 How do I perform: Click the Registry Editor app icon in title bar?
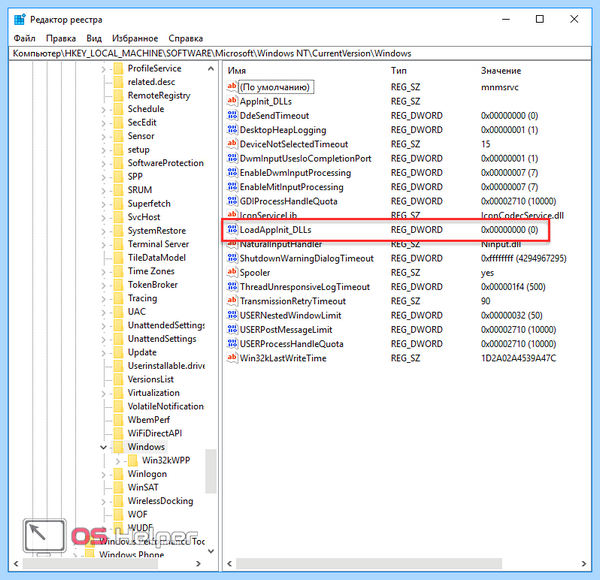pos(20,19)
